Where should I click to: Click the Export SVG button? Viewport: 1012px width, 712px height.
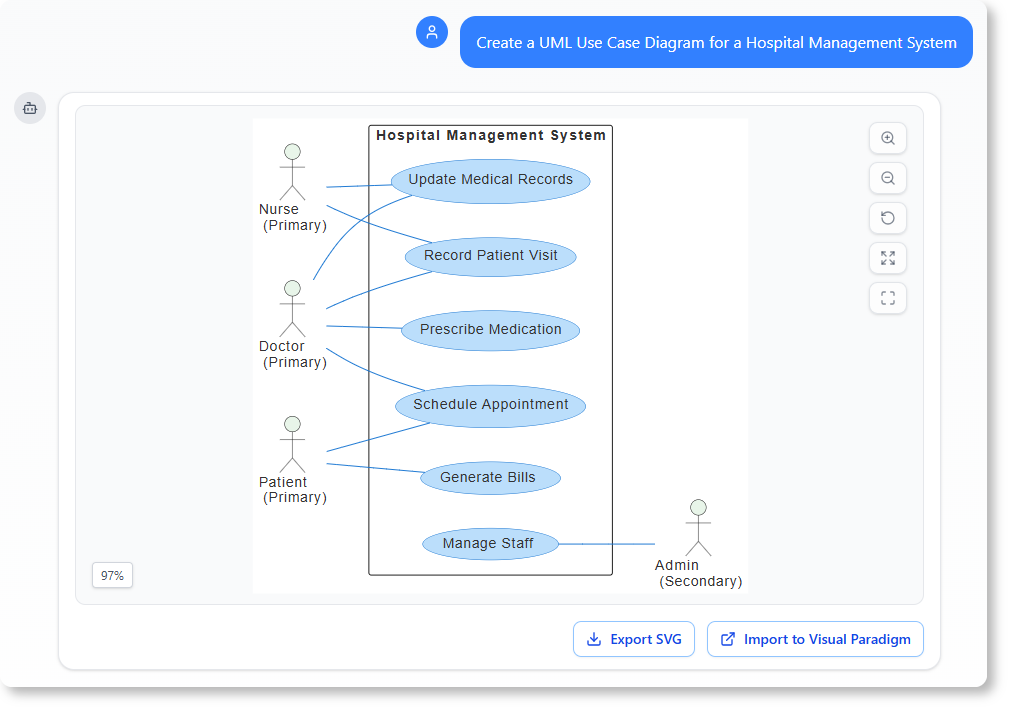[633, 639]
